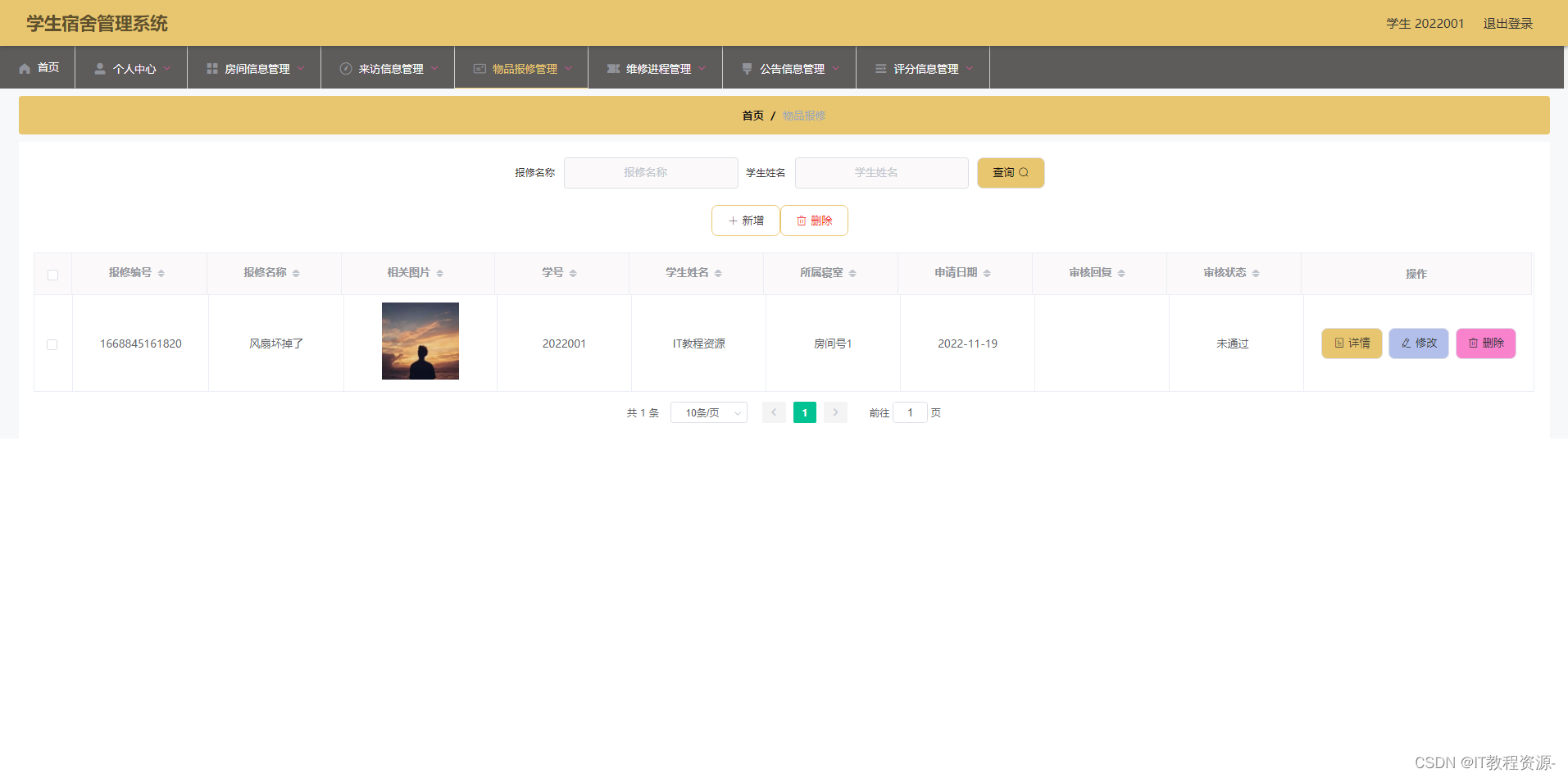Open the sunset thumbnail image
This screenshot has height=778, width=1568.
pyautogui.click(x=420, y=341)
